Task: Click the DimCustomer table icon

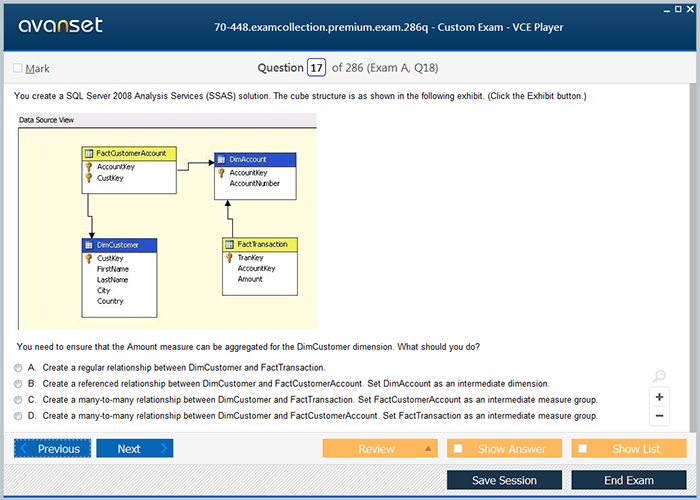Action: [89, 245]
